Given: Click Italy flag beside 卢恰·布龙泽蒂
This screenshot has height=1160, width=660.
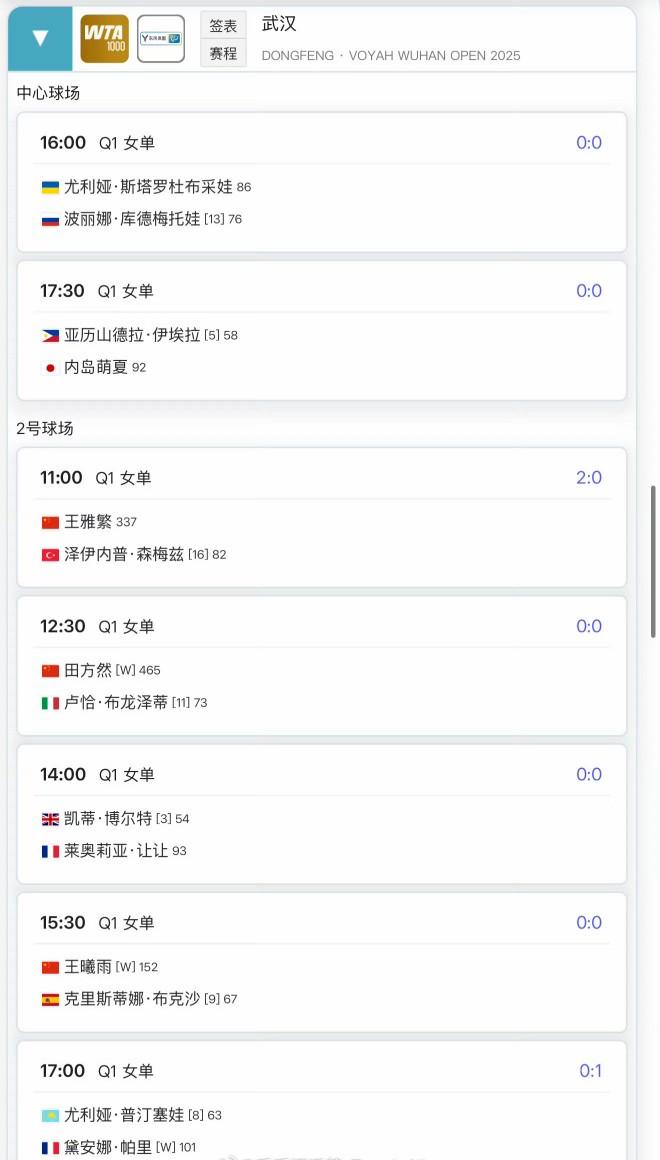Looking at the screenshot, I should point(50,703).
